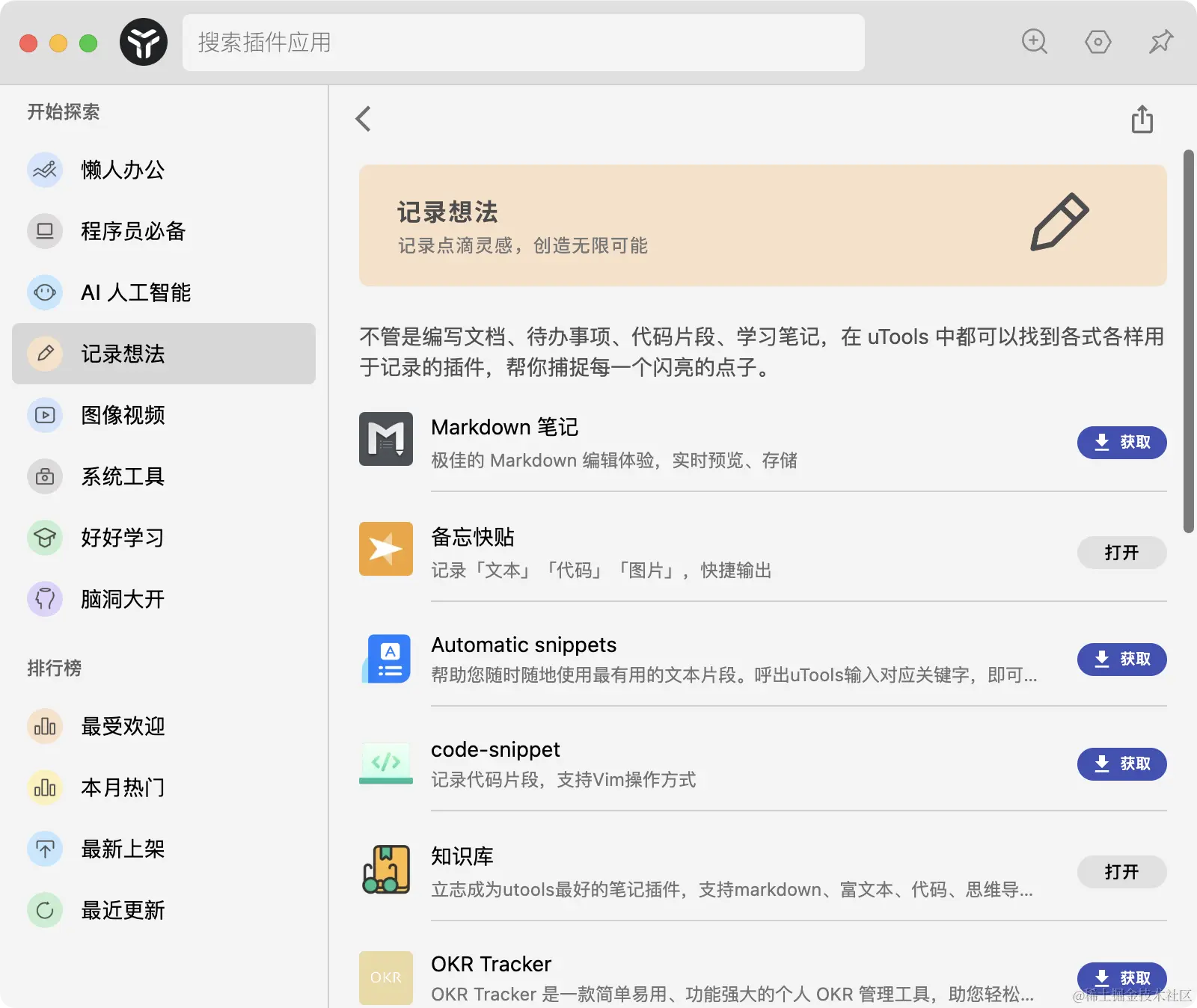
Task: Click the OKR Tracker title
Action: tap(491, 964)
